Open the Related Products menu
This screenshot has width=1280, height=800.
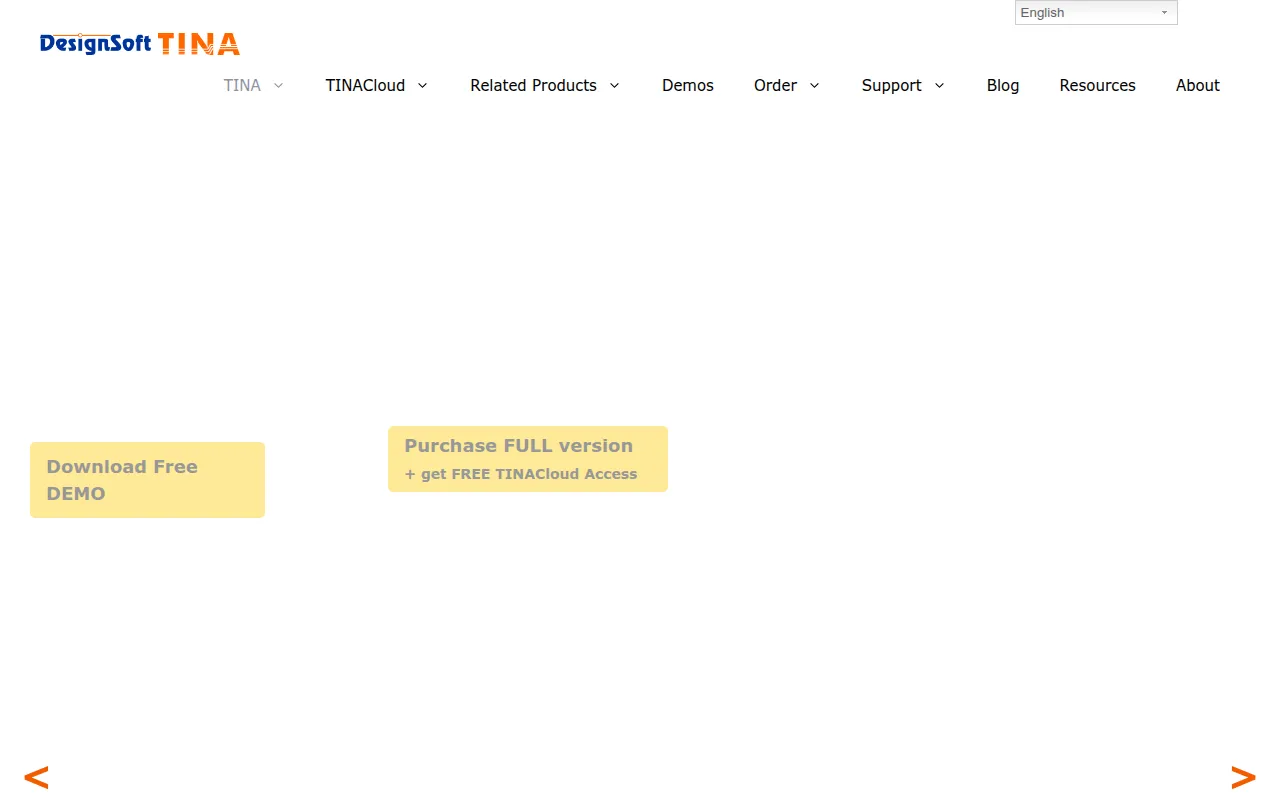533,86
